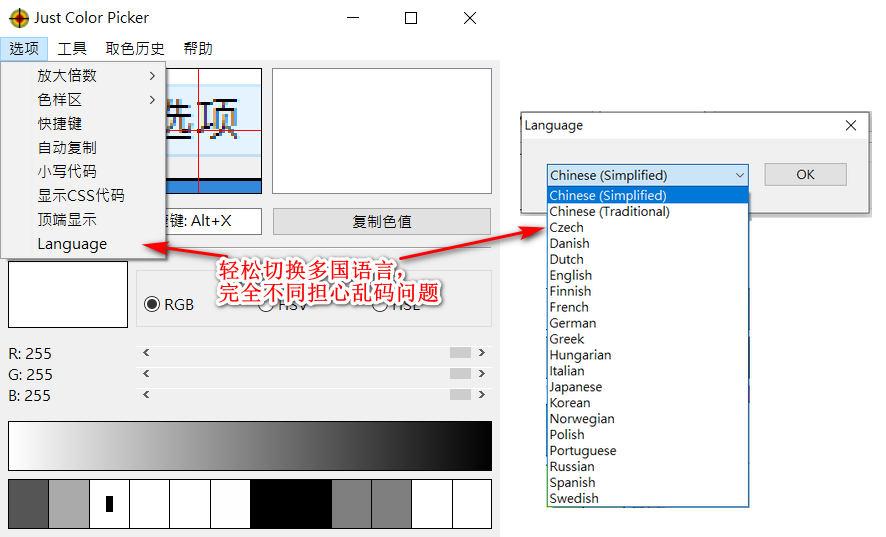Click the Just Color Picker app icon
The image size is (886, 537).
(x=19, y=18)
